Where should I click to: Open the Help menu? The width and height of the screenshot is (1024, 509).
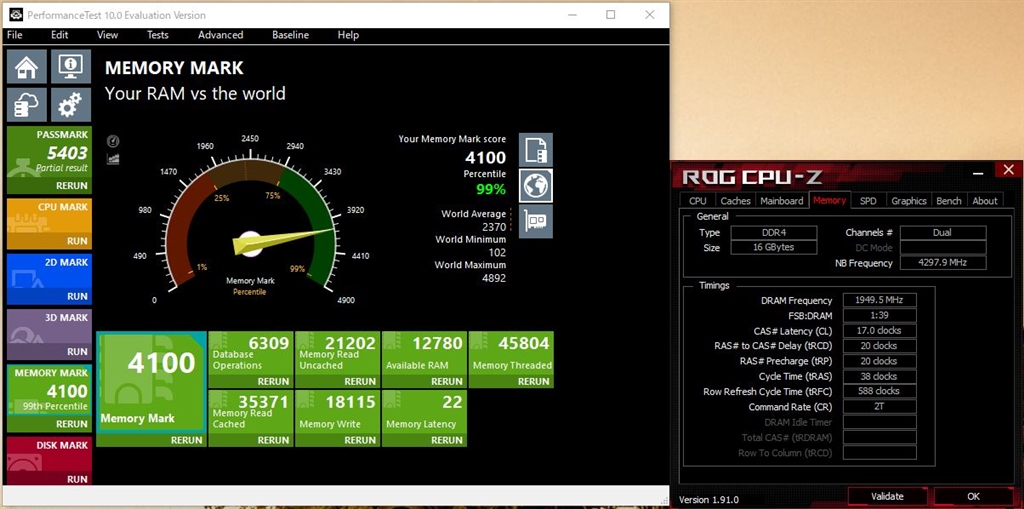tap(348, 35)
